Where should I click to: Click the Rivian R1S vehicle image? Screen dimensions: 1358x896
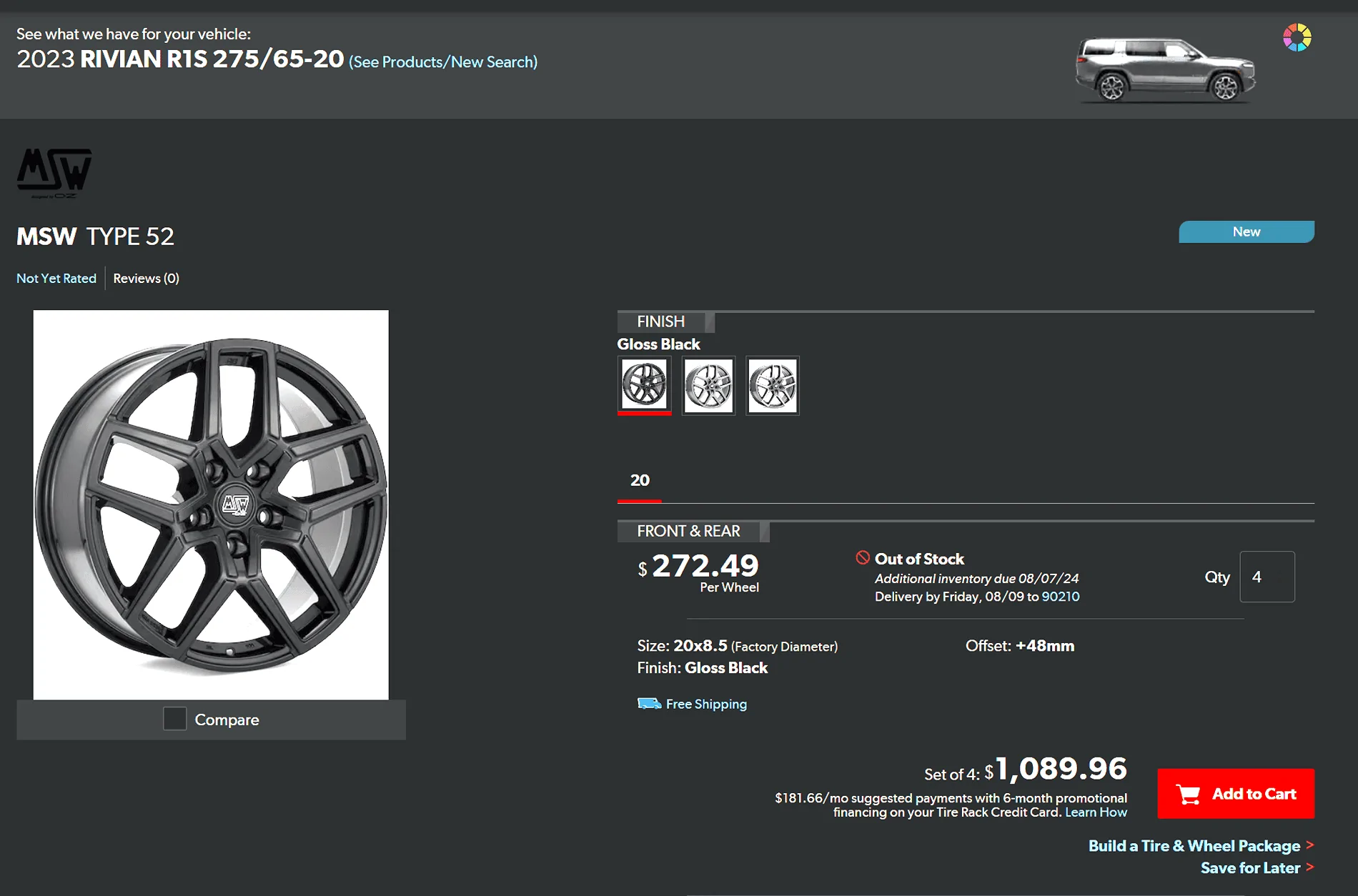point(1165,70)
